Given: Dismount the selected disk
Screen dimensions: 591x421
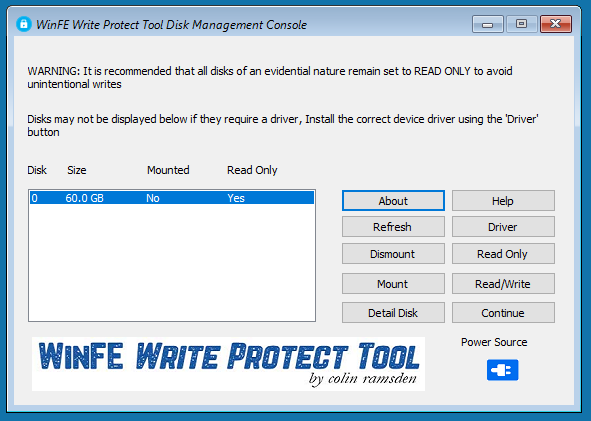Looking at the screenshot, I should tap(393, 254).
